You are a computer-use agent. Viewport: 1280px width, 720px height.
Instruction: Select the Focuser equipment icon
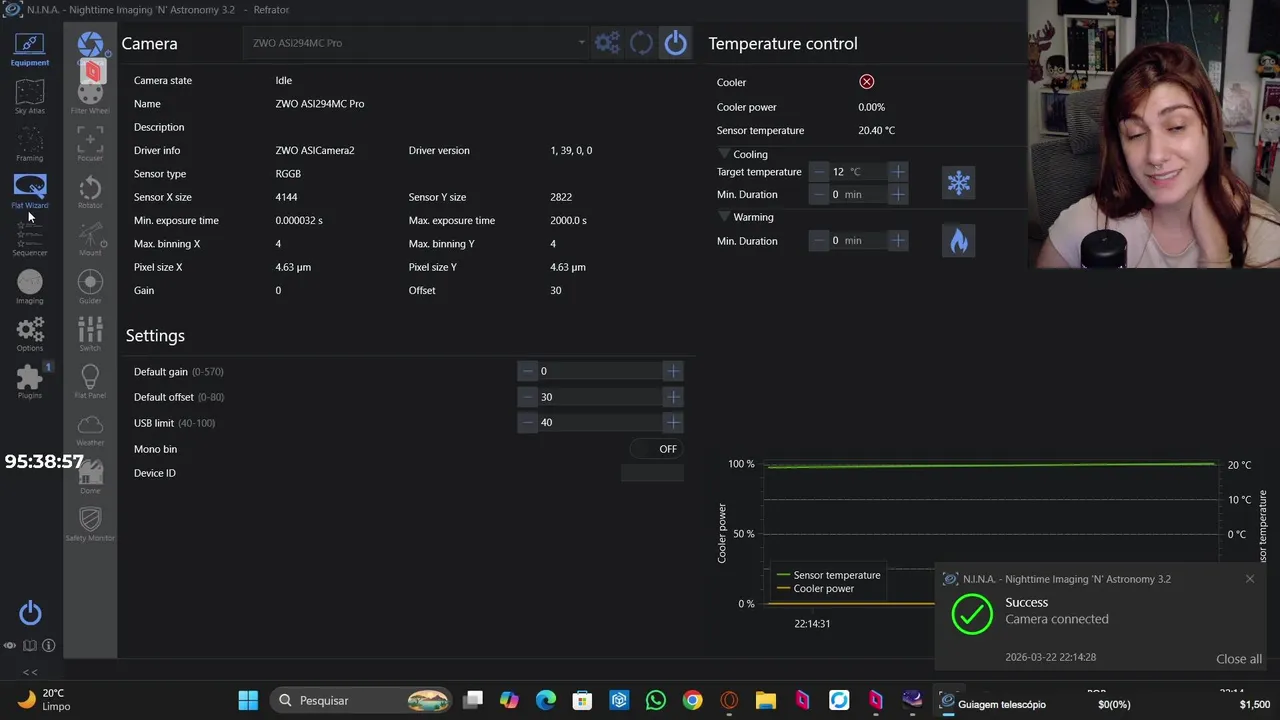pyautogui.click(x=90, y=143)
